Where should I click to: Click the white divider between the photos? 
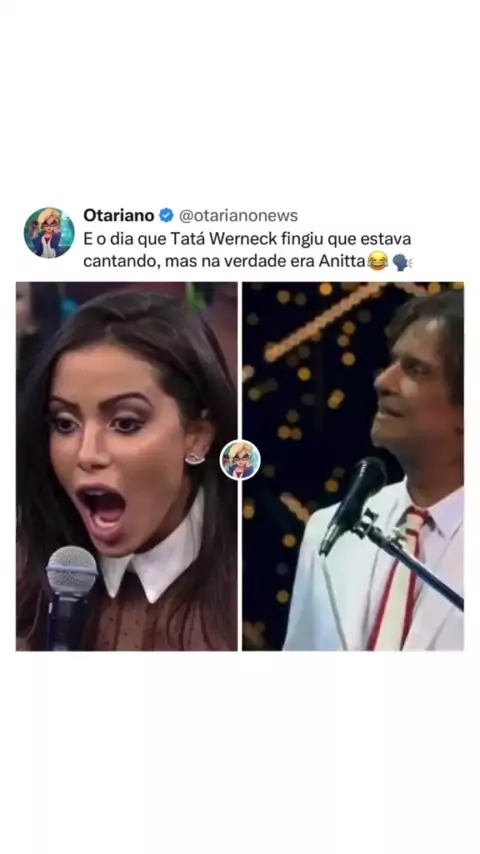click(240, 466)
